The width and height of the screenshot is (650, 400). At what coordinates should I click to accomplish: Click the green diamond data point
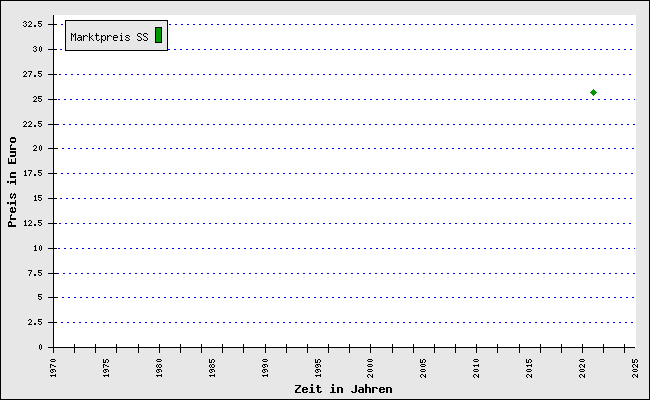point(593,92)
